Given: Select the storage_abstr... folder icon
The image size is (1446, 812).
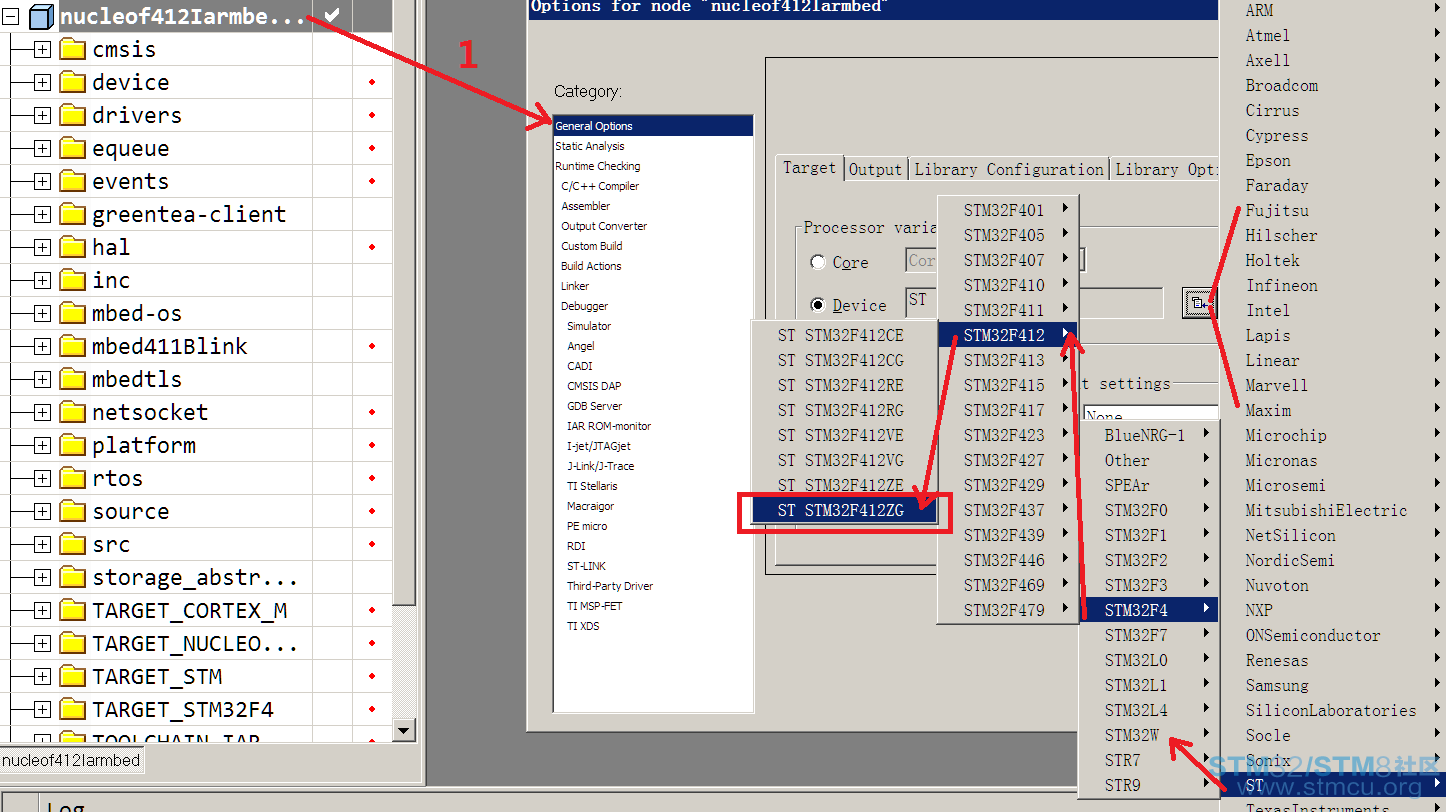Looking at the screenshot, I should pos(72,577).
